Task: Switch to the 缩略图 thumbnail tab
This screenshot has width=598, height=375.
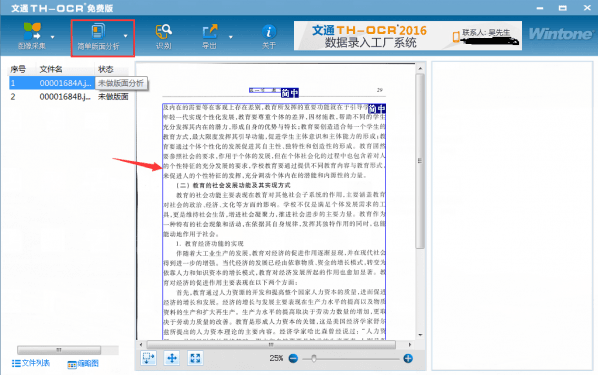Action: point(83,364)
